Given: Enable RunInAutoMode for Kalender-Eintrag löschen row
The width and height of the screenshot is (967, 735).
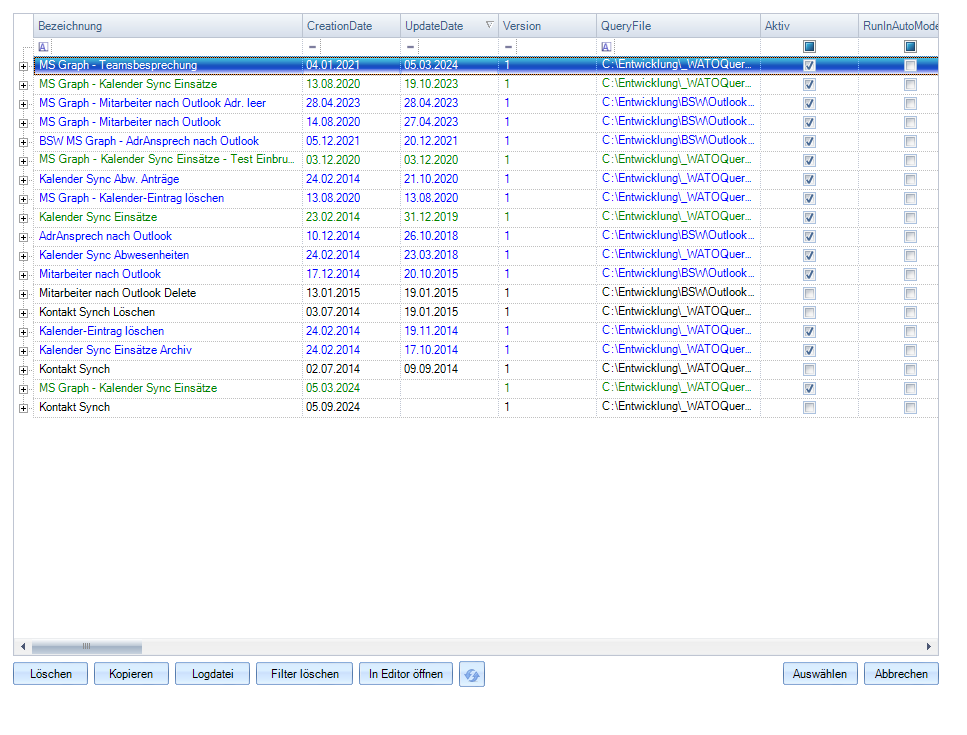Looking at the screenshot, I should pos(910,332).
